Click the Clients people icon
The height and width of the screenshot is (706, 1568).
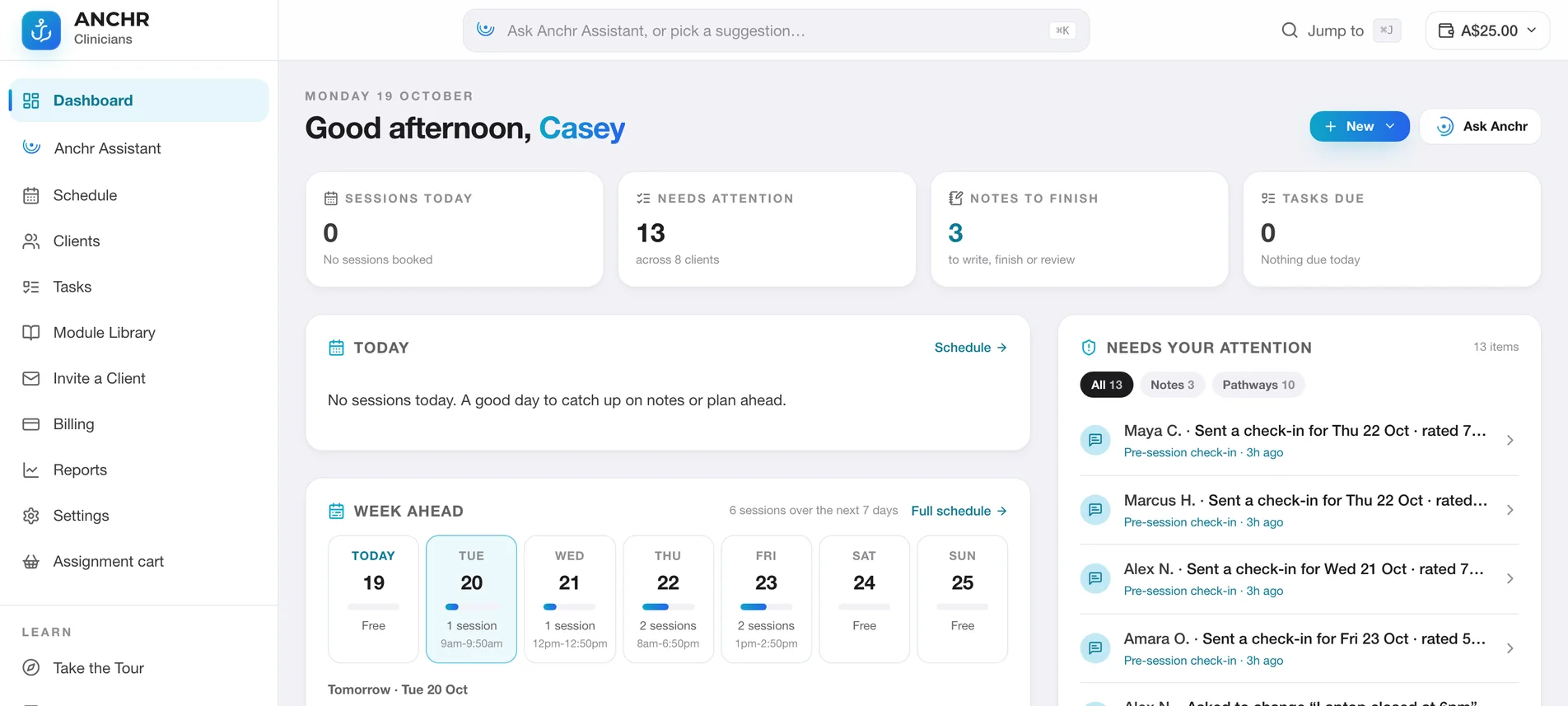[x=31, y=241]
